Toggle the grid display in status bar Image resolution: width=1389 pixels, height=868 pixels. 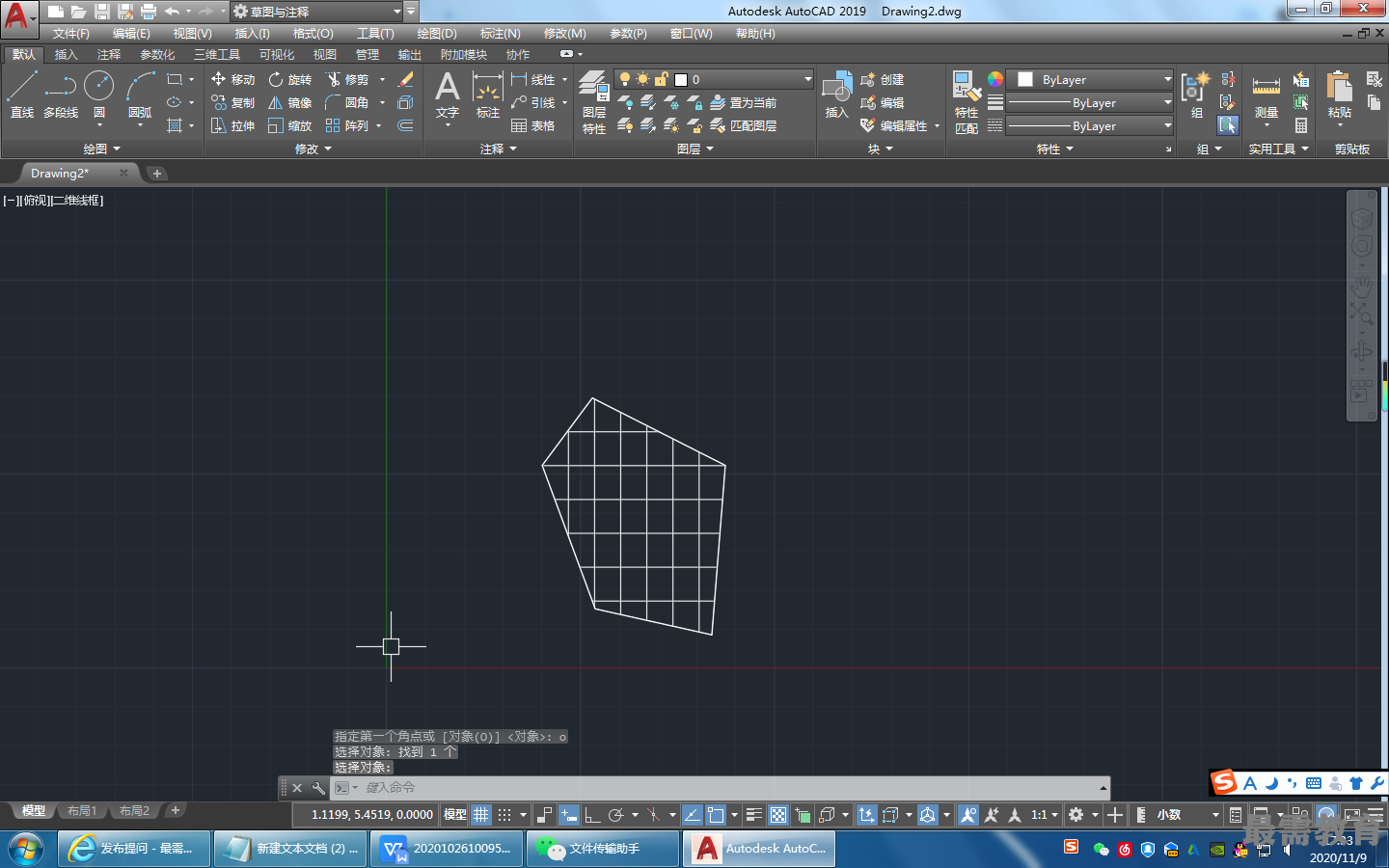click(x=481, y=815)
